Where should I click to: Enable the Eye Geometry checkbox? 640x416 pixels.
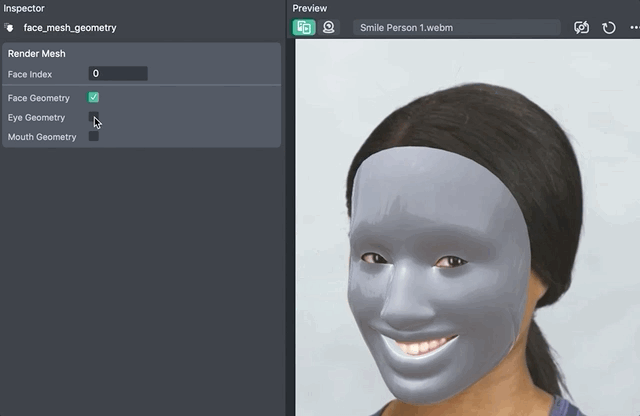pos(93,117)
